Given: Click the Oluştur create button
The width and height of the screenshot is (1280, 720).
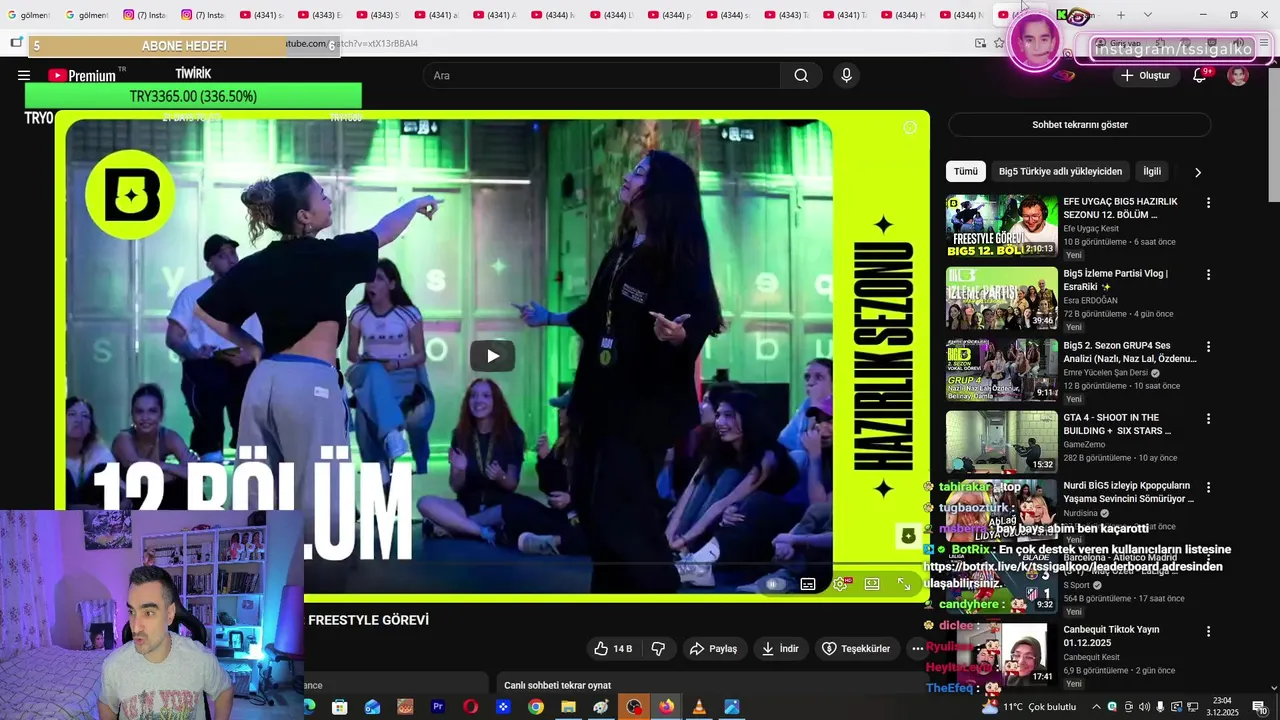Looking at the screenshot, I should (x=1145, y=75).
